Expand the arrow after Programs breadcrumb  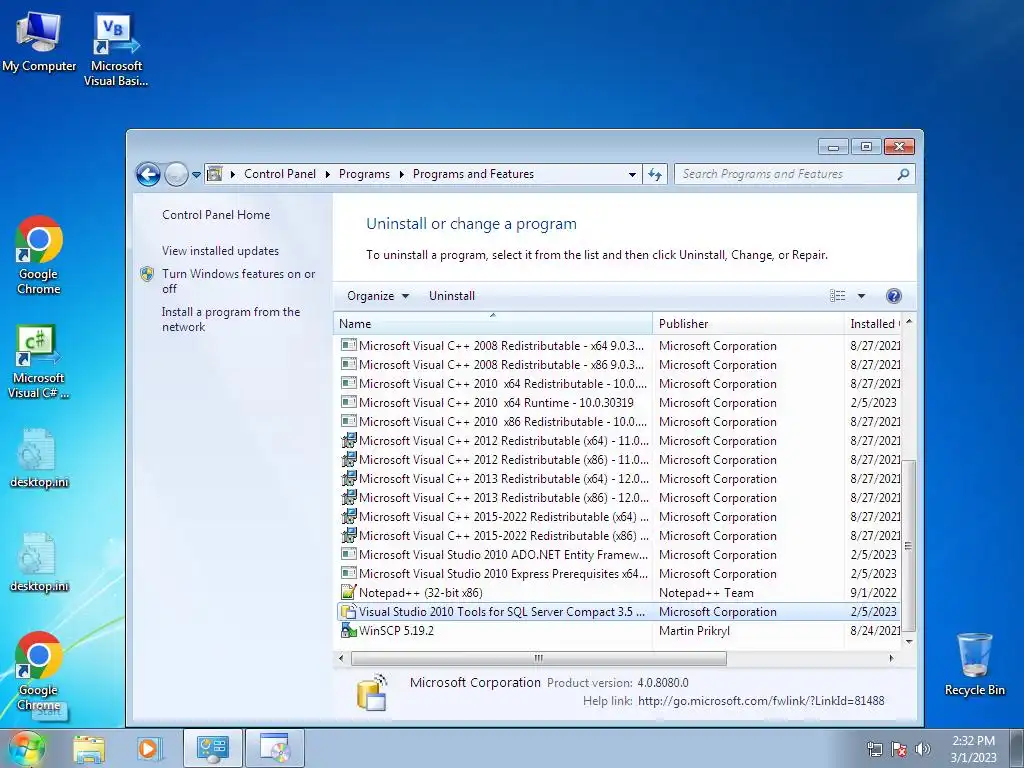coord(401,174)
